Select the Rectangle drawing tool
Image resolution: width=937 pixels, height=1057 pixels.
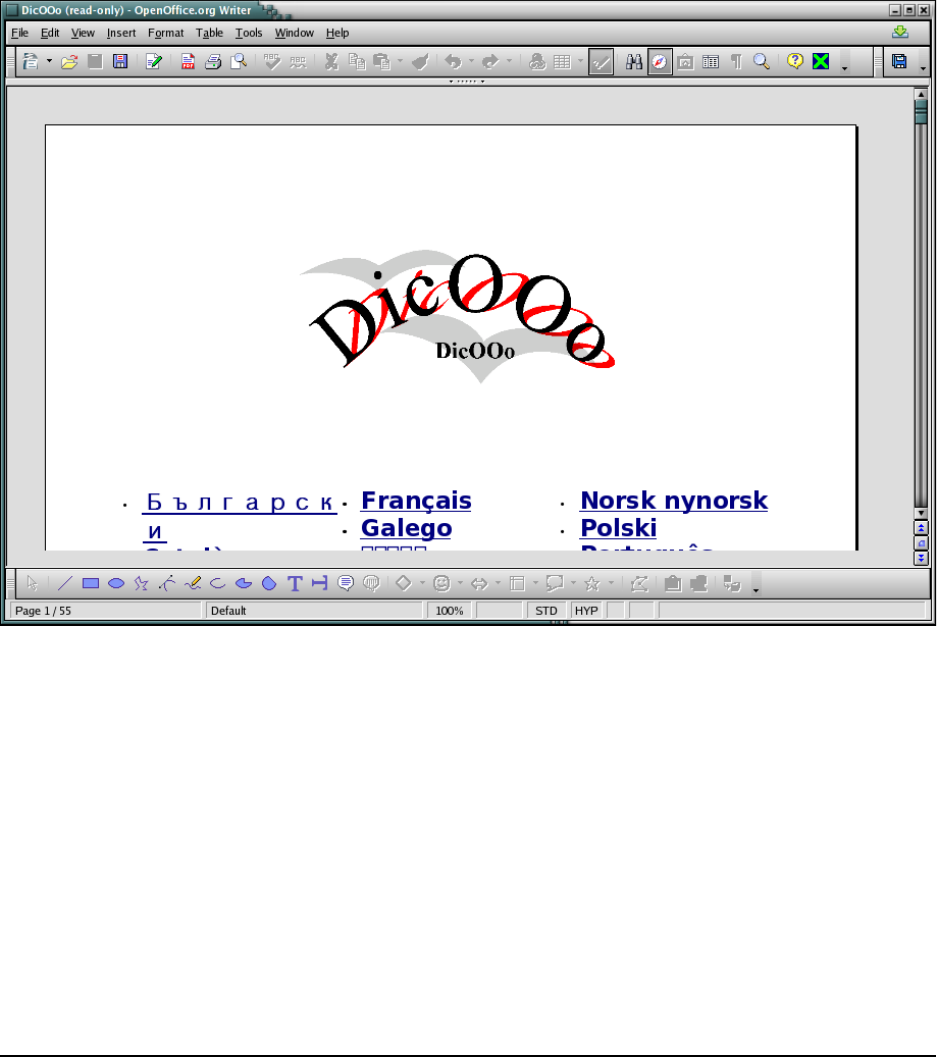pos(90,584)
